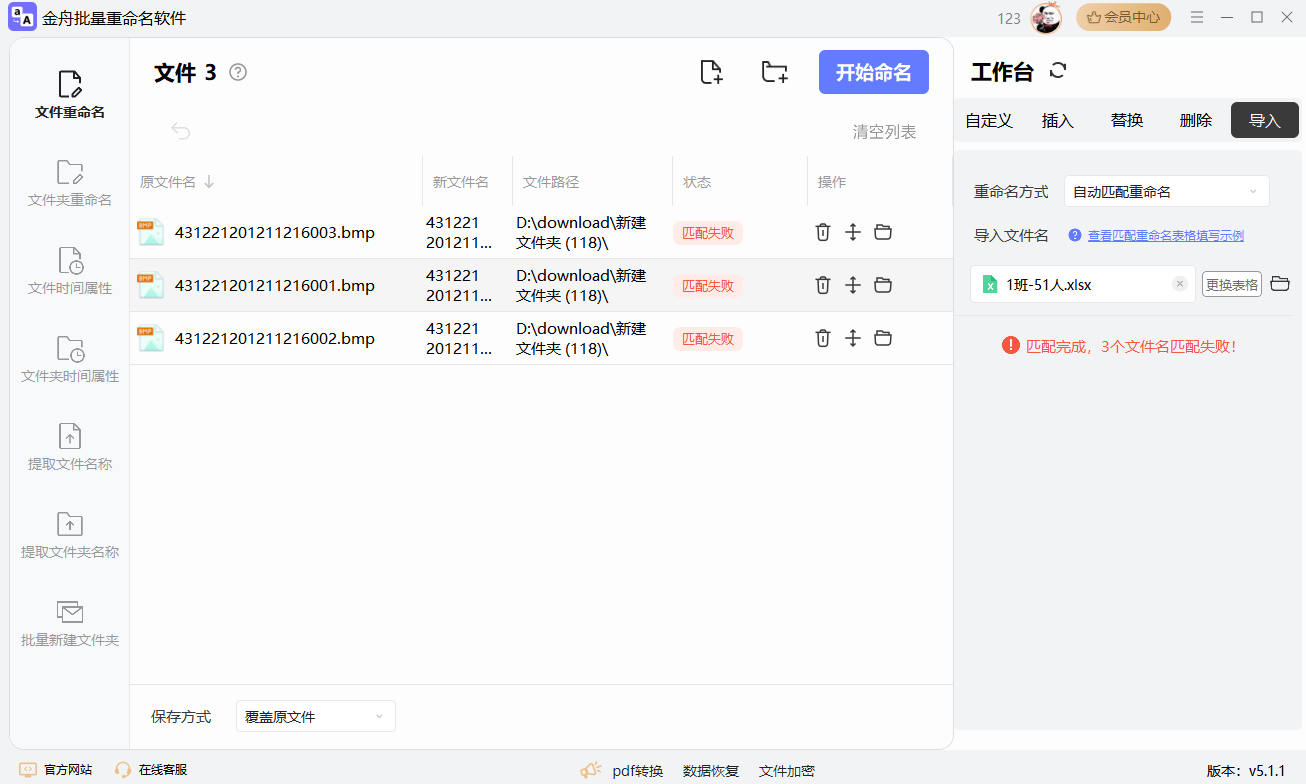Click move icon for 431221201211216002.bmp row
The height and width of the screenshot is (784, 1306).
(853, 338)
